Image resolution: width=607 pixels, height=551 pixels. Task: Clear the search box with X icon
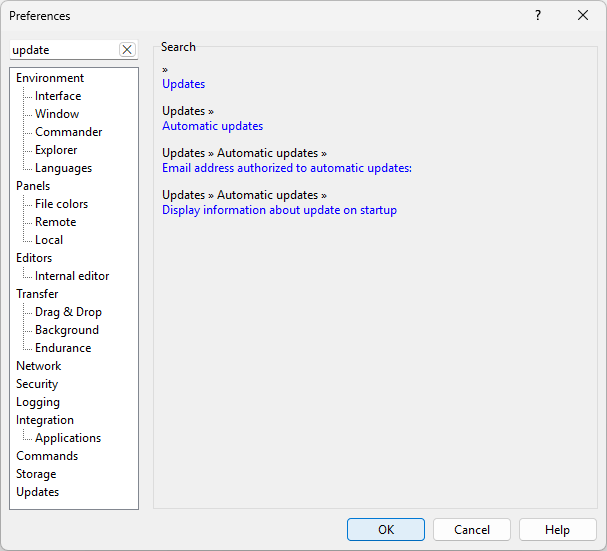[x=127, y=50]
